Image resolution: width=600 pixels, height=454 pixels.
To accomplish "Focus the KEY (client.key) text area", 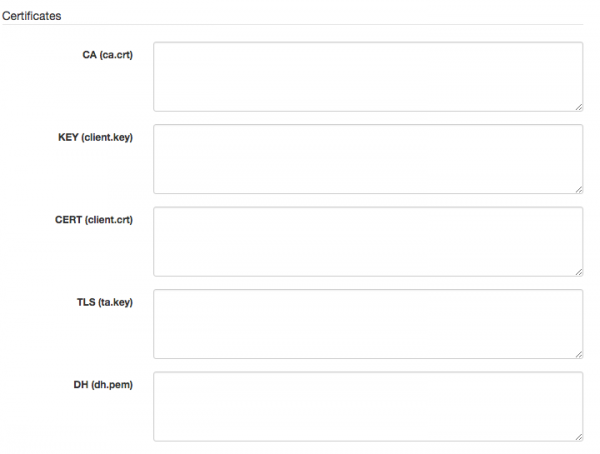I will [x=368, y=159].
